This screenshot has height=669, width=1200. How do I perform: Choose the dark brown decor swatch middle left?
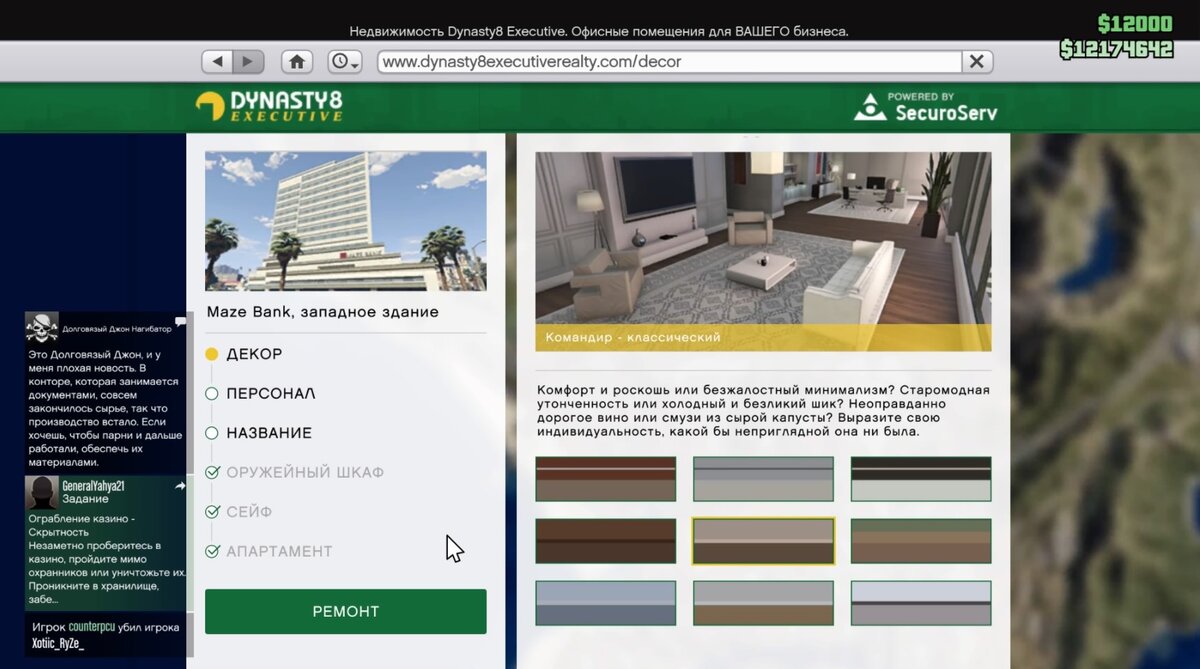[x=606, y=541]
